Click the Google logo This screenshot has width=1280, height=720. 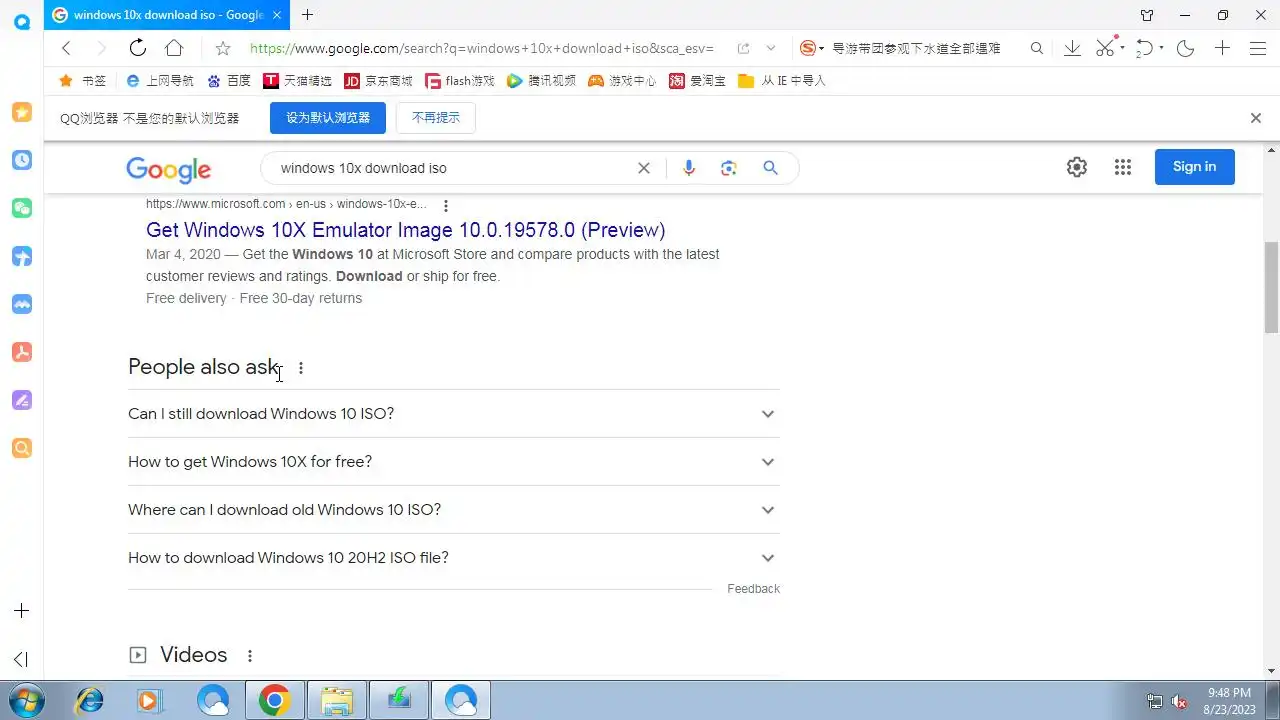[x=168, y=169]
